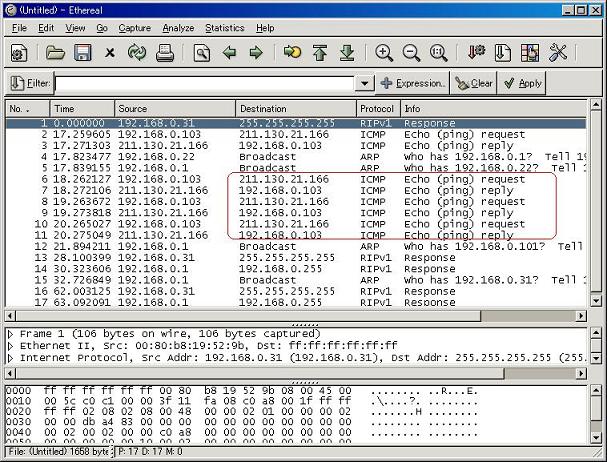Image resolution: width=607 pixels, height=462 pixels.
Task: Click hex offset 0010 in bytes pane
Action: tap(18, 401)
